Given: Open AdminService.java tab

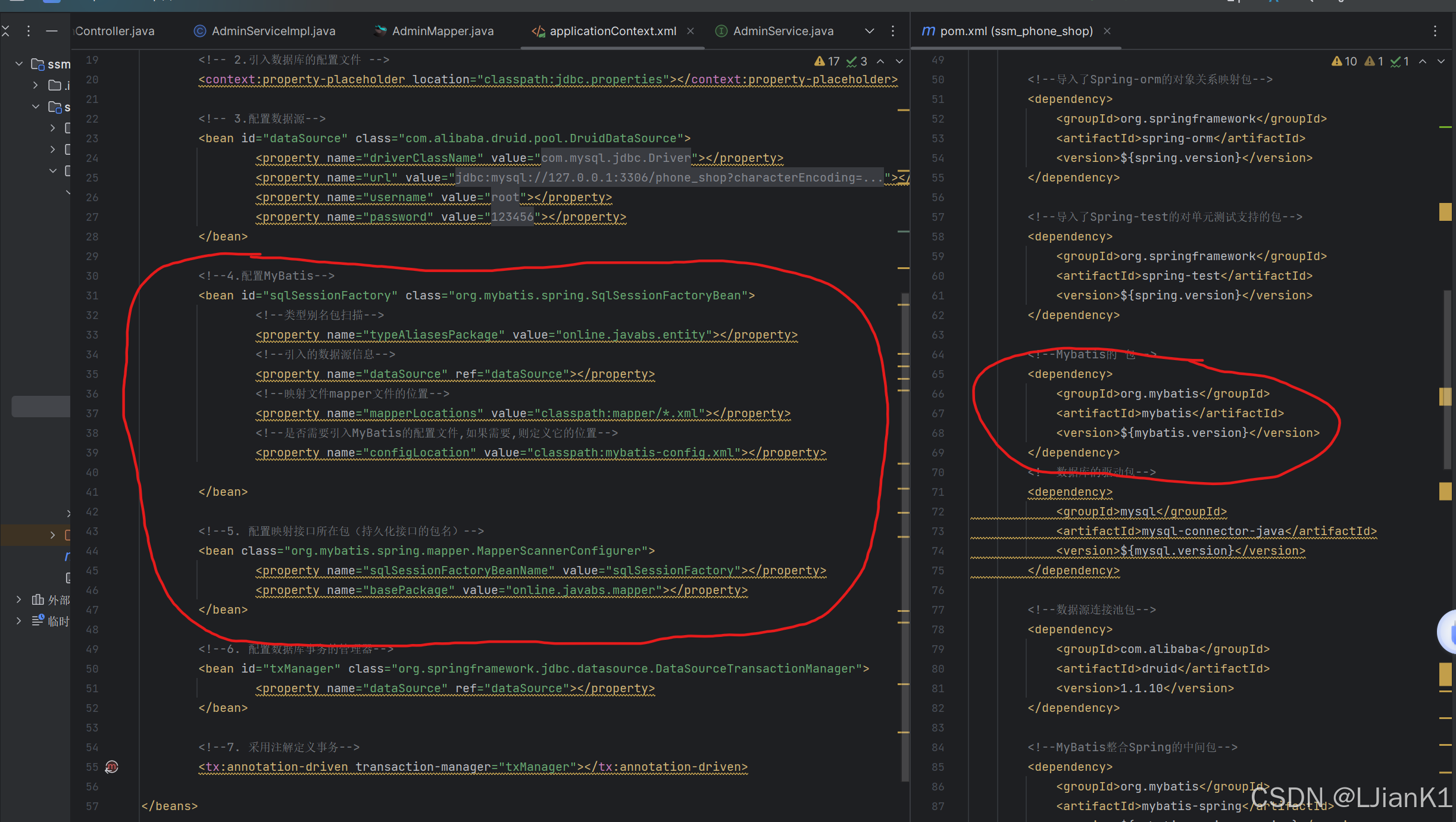Looking at the screenshot, I should [x=783, y=31].
